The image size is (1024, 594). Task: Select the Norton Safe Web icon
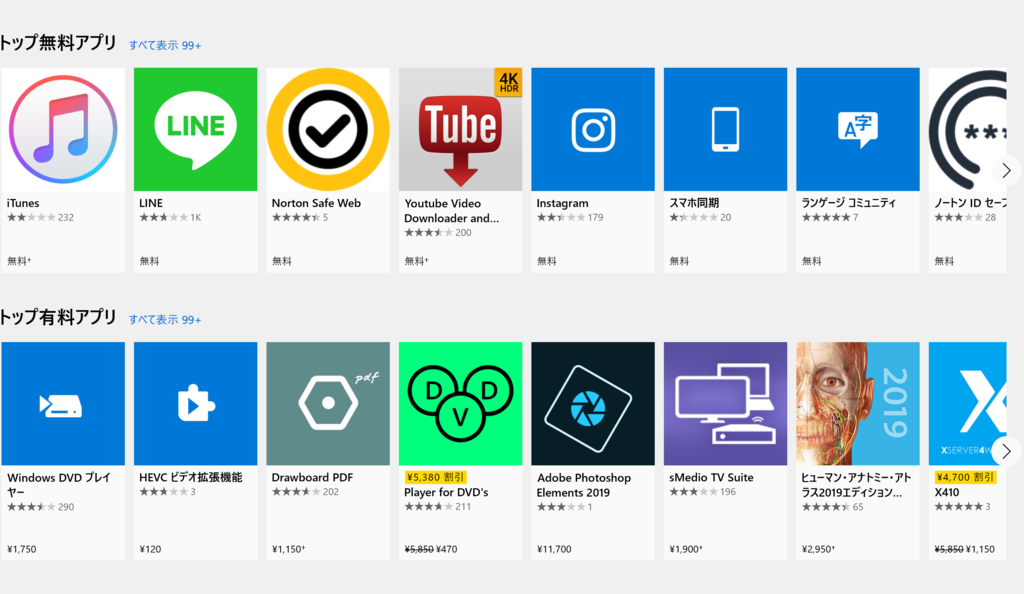(328, 129)
